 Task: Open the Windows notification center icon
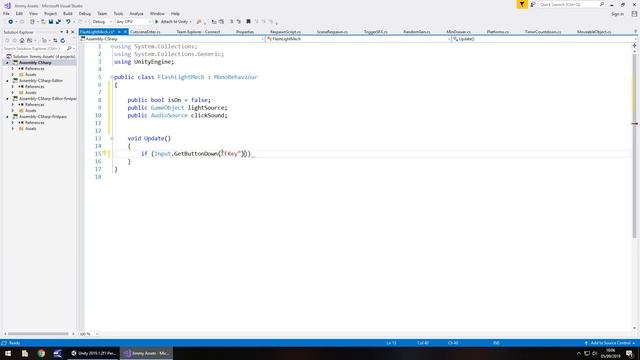click(x=629, y=353)
